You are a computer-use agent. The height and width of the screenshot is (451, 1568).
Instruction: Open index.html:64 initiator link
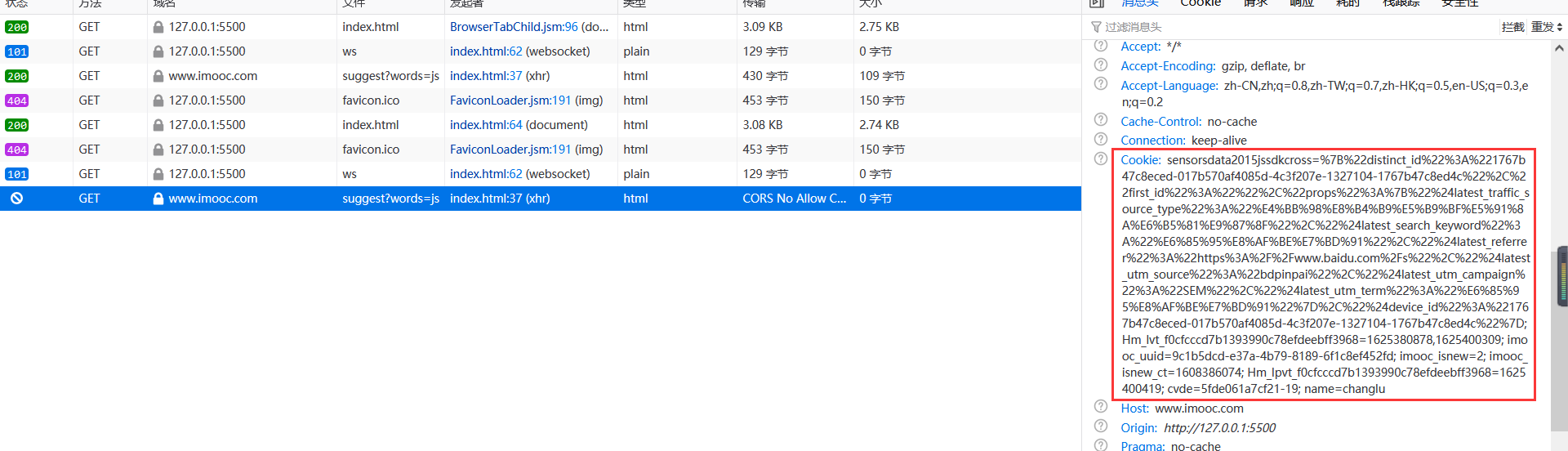486,125
